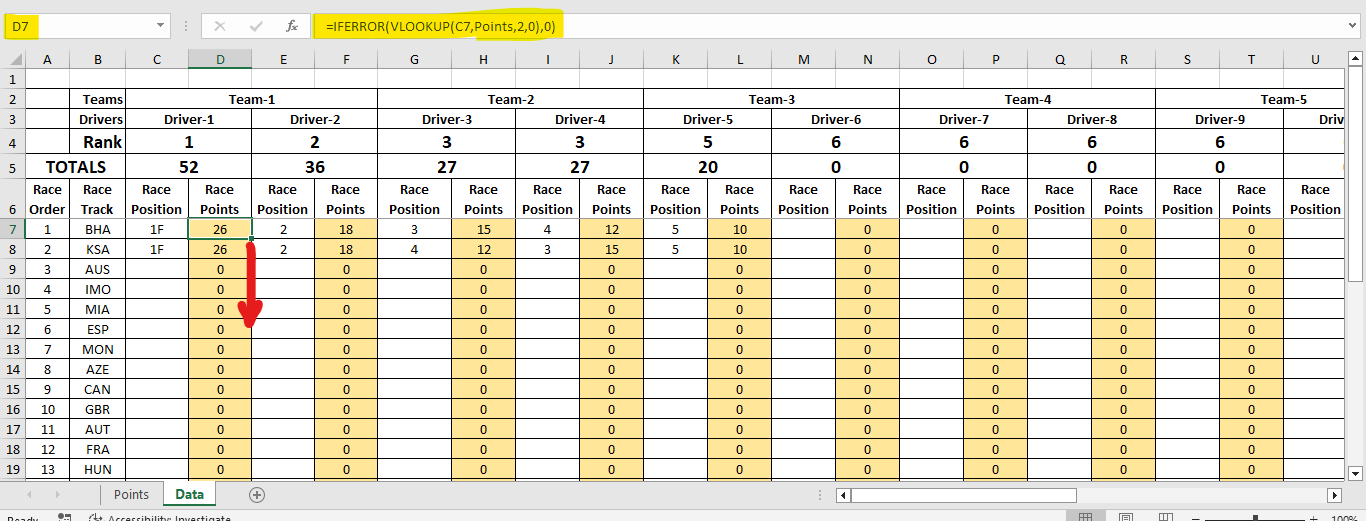Screen dimensions: 1366x521
Task: Click the Insert Function fx icon
Action: pos(291,27)
